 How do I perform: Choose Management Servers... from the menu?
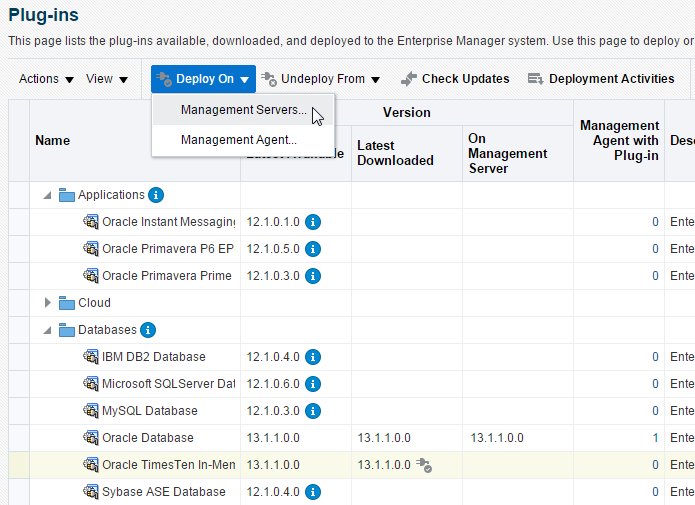click(x=243, y=110)
